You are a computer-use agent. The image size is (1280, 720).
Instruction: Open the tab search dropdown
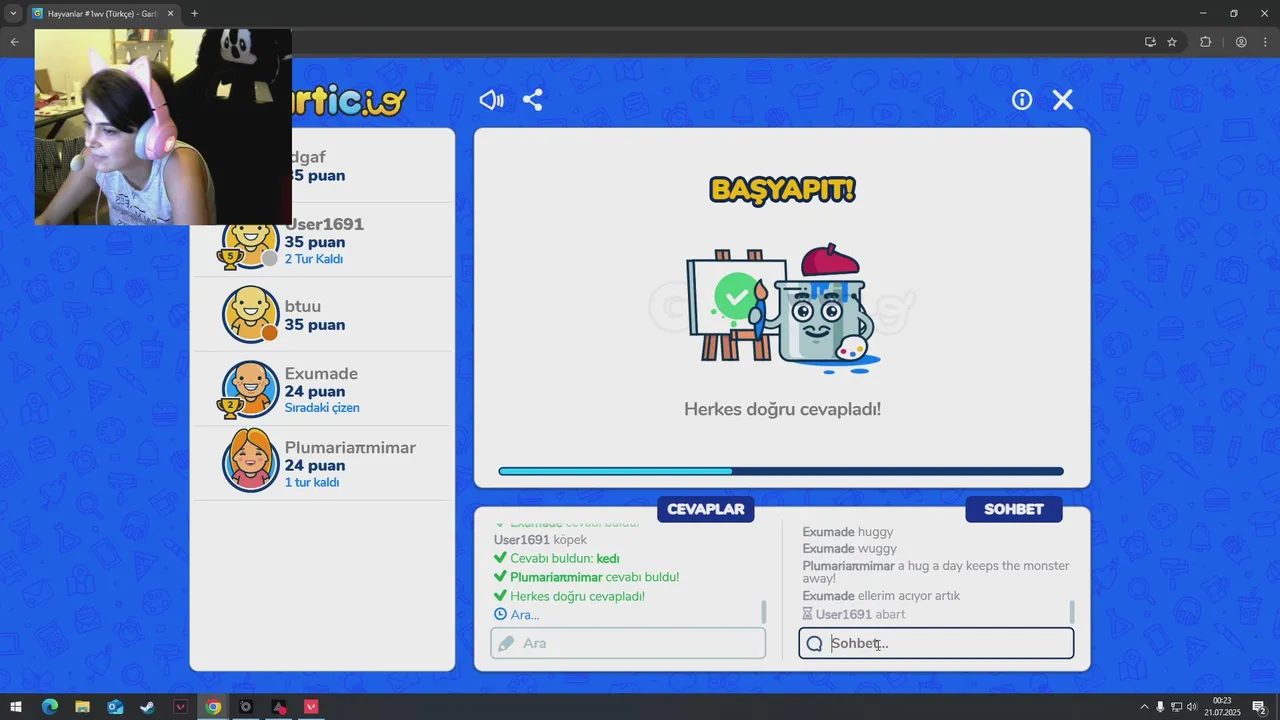point(13,14)
